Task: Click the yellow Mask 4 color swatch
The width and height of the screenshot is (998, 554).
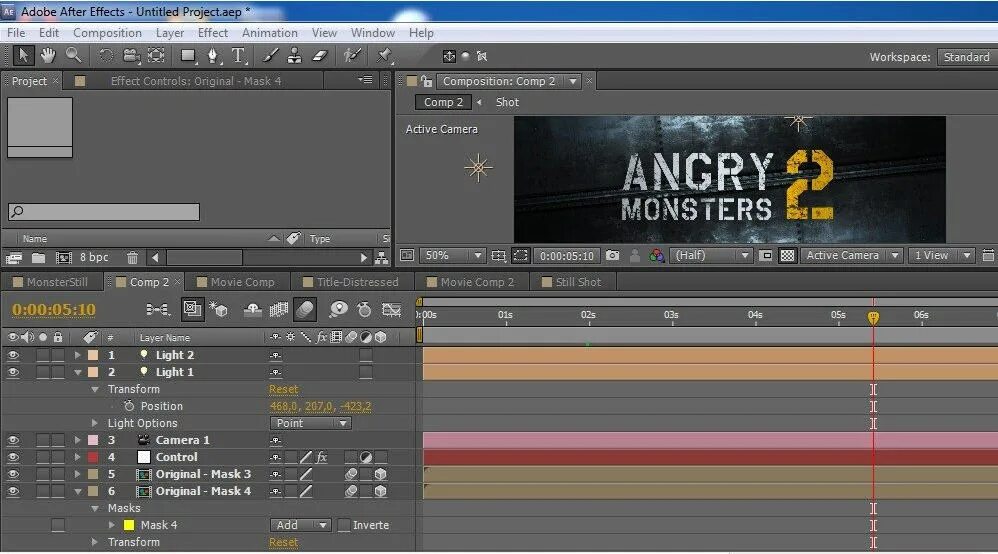Action: click(129, 525)
